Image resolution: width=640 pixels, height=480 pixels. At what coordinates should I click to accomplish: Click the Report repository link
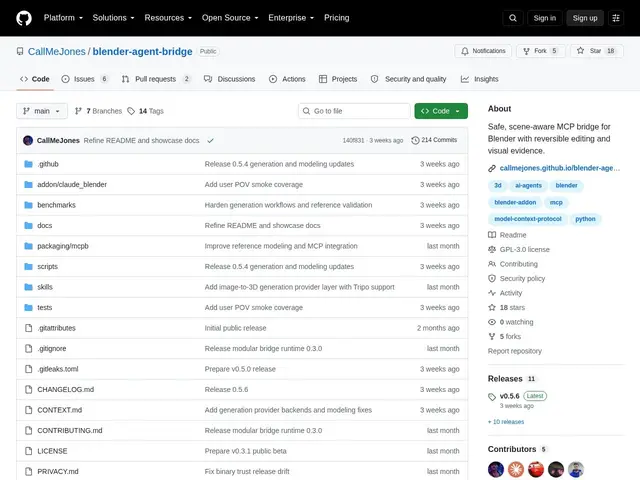click(x=515, y=351)
